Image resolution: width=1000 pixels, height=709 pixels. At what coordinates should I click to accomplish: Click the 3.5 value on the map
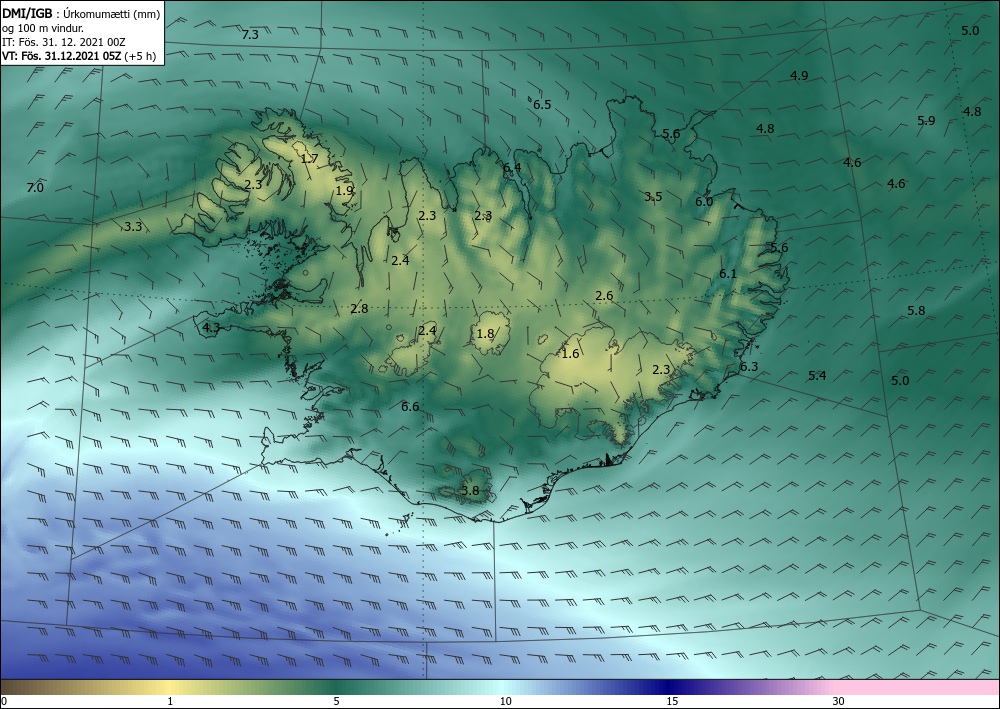[653, 196]
